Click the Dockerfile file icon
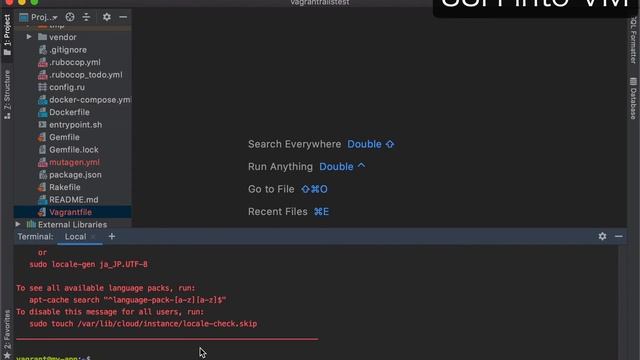640x360 pixels. 42,112
